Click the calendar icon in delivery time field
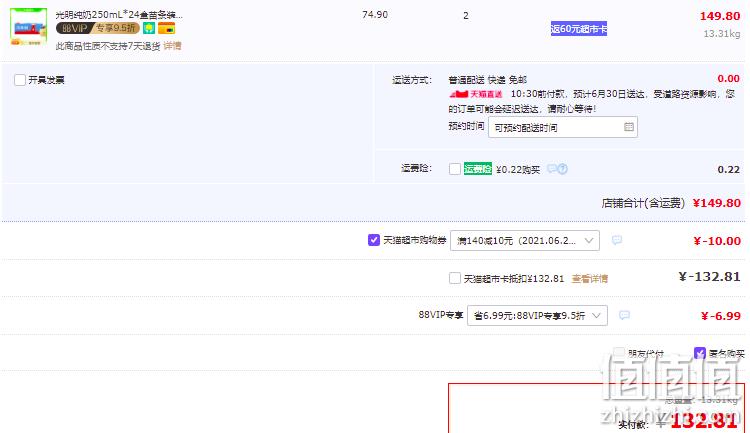 click(629, 127)
